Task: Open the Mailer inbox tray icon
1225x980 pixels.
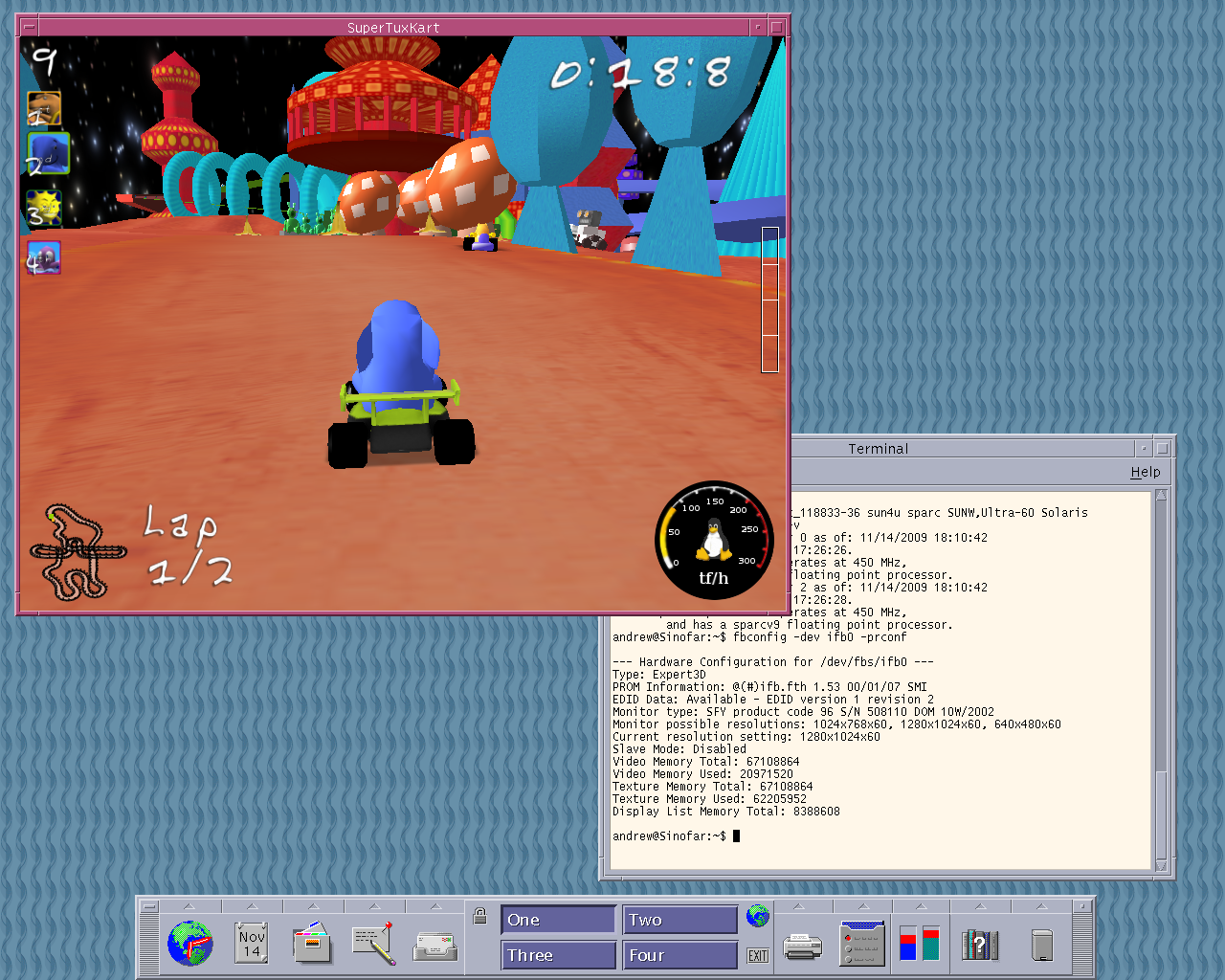Action: coord(435,947)
